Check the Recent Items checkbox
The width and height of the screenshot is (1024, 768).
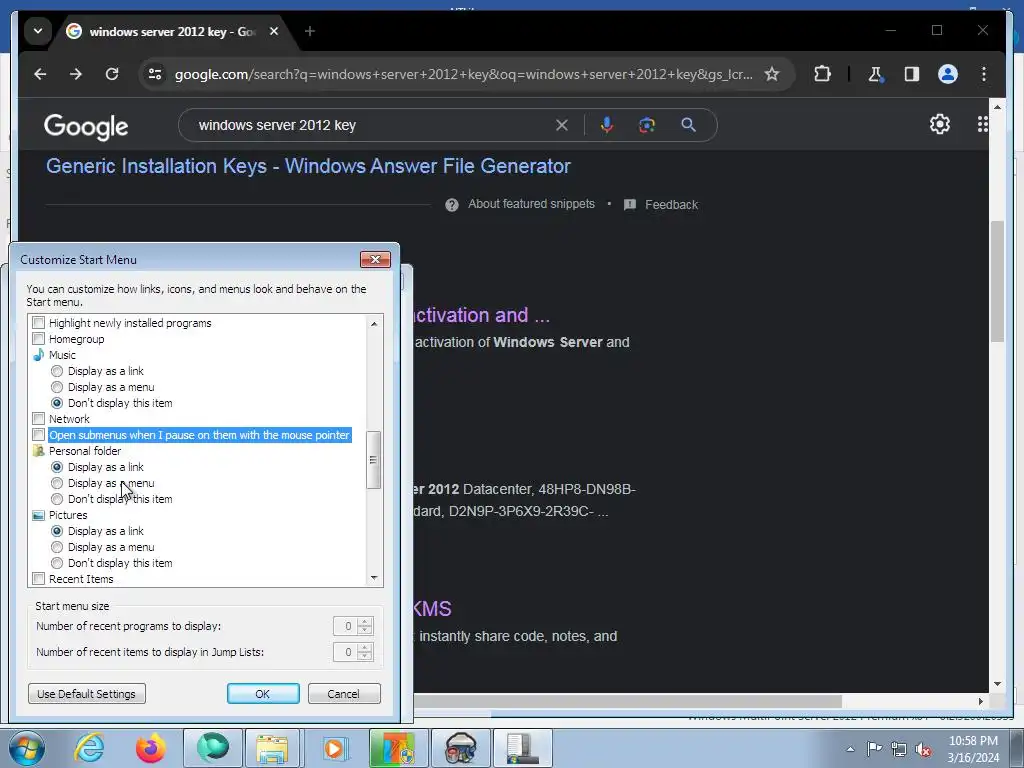pos(39,579)
